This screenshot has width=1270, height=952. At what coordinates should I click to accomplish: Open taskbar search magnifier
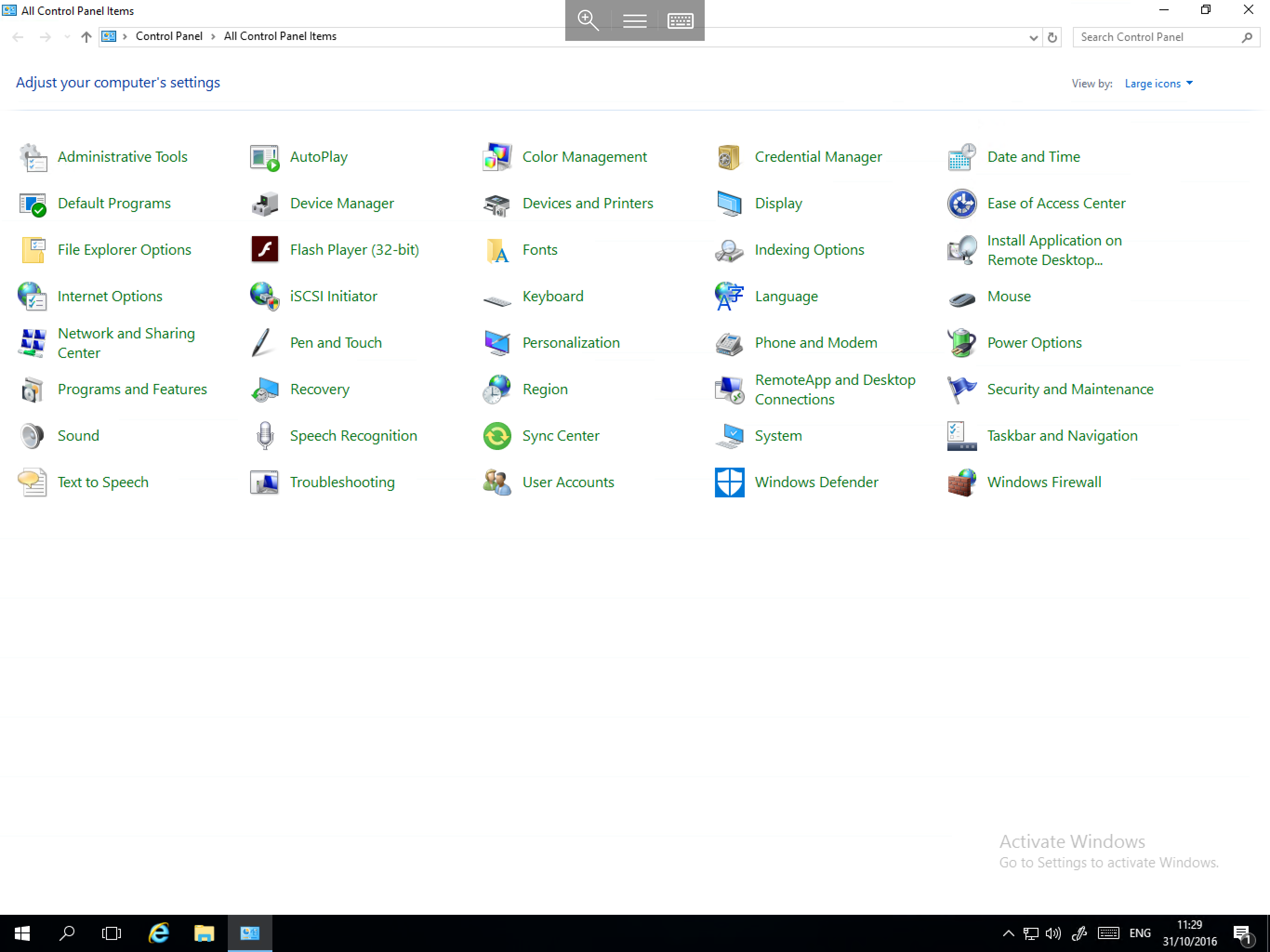(x=67, y=933)
